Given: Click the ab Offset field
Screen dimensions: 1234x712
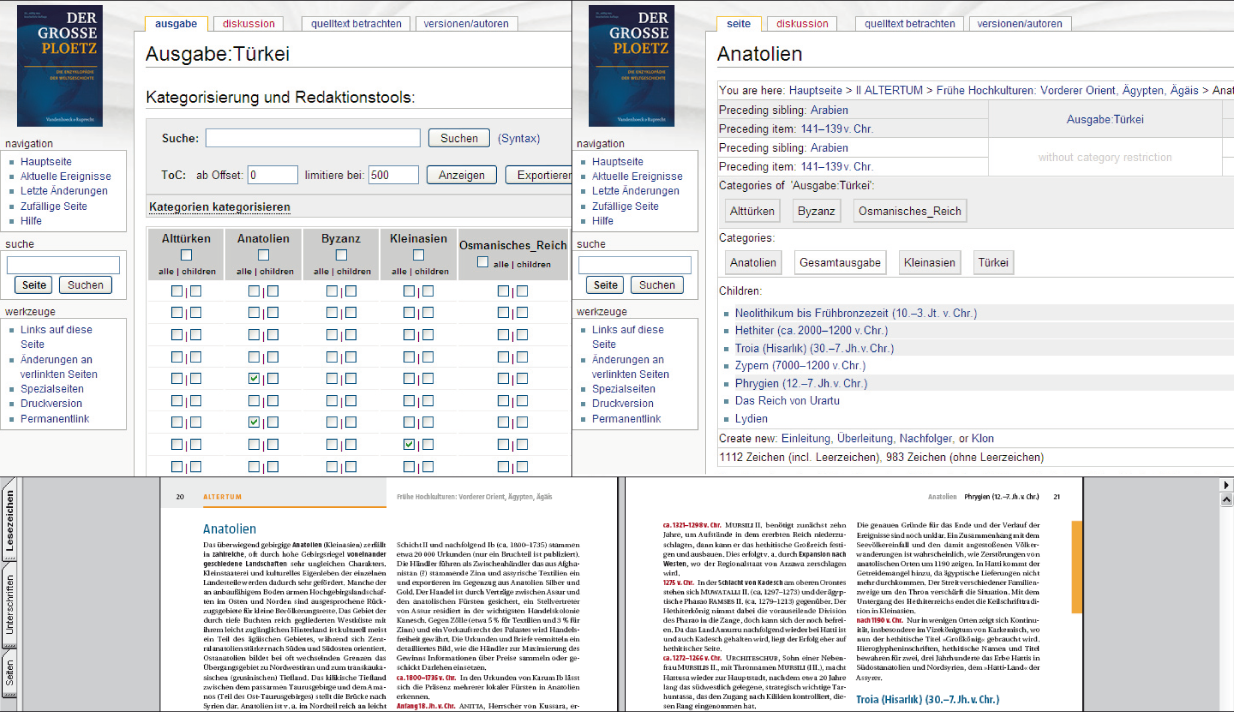Looking at the screenshot, I should coord(273,175).
